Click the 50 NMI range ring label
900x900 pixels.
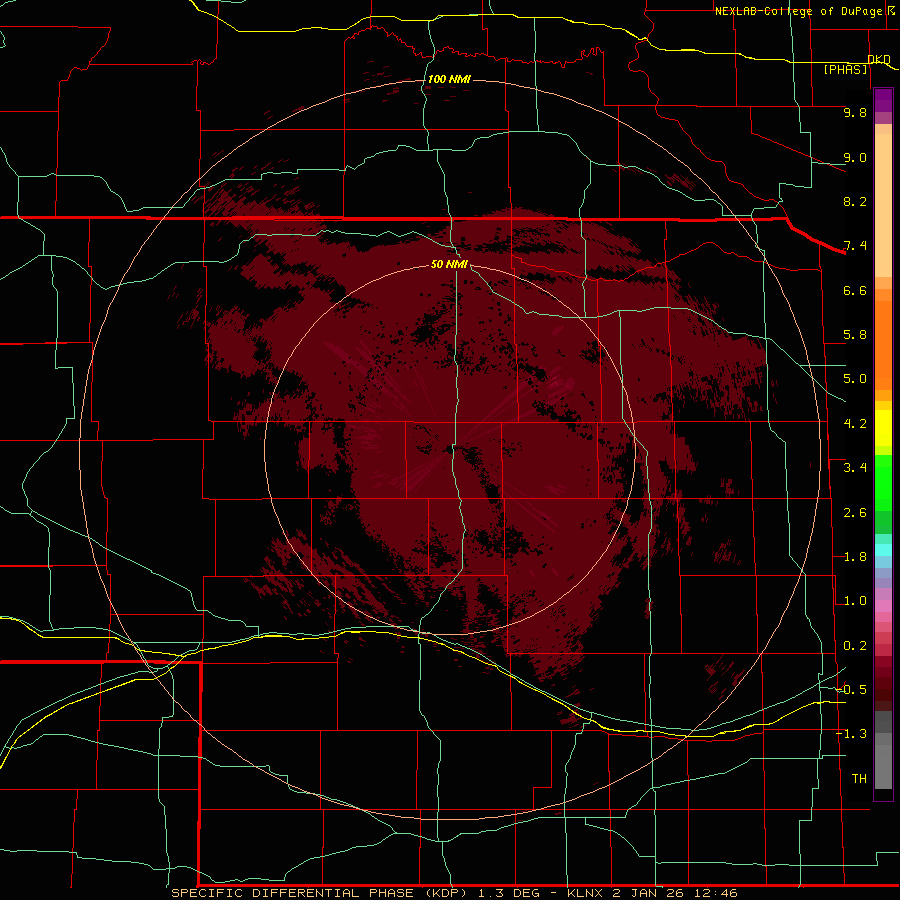coord(449,264)
